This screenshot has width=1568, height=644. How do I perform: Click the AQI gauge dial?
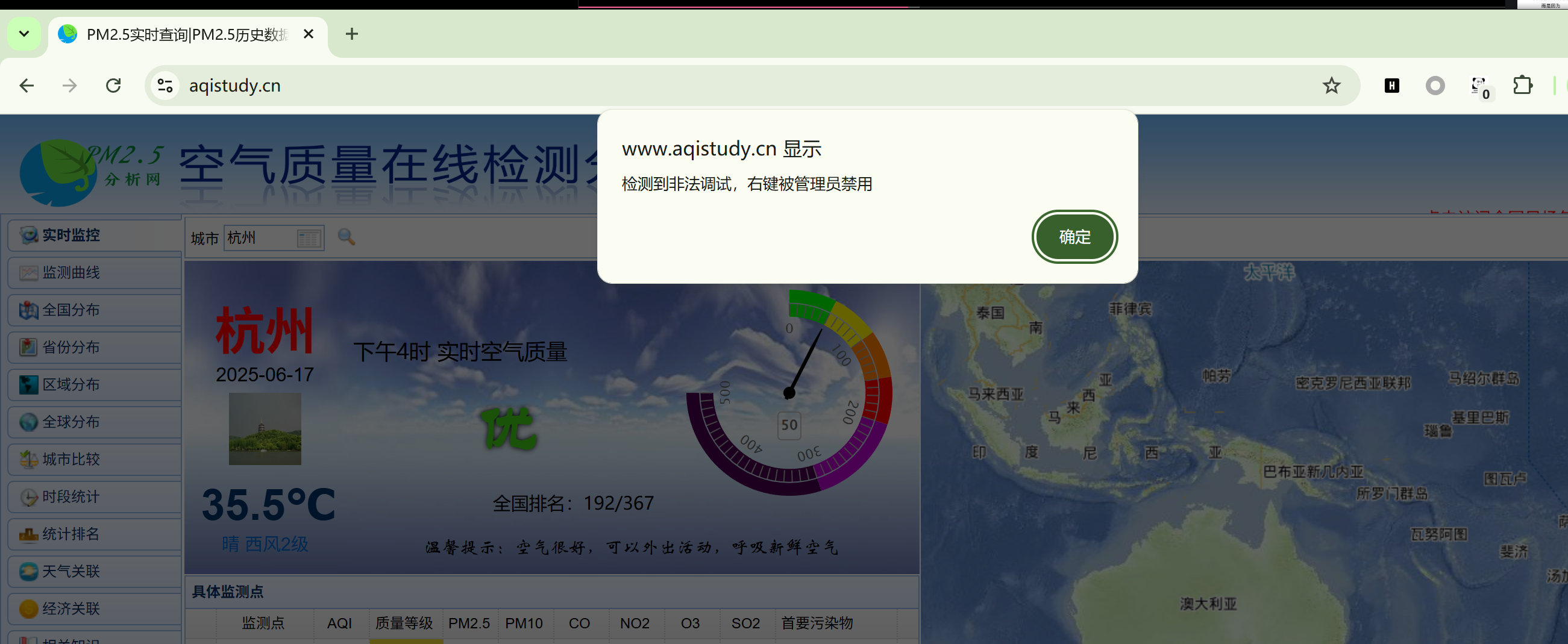789,393
